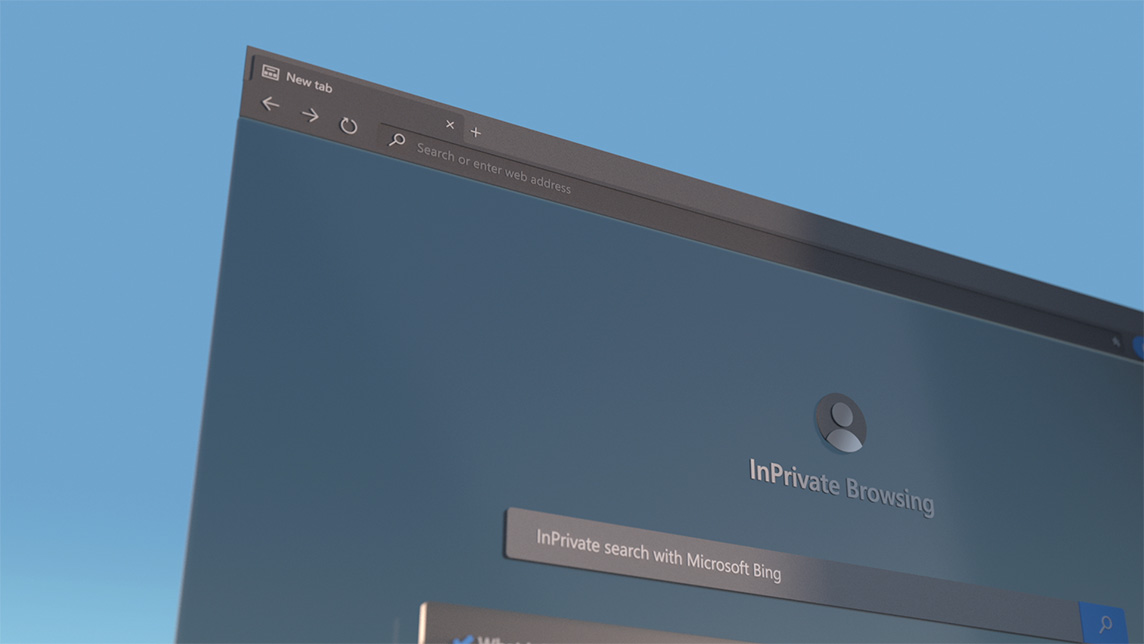1144x644 pixels.
Task: Submit search with the blue magnifier button
Action: pos(1104,623)
